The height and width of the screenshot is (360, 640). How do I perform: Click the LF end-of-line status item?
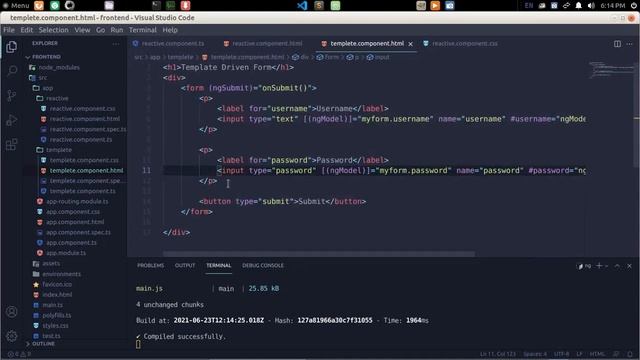pyautogui.click(x=579, y=354)
